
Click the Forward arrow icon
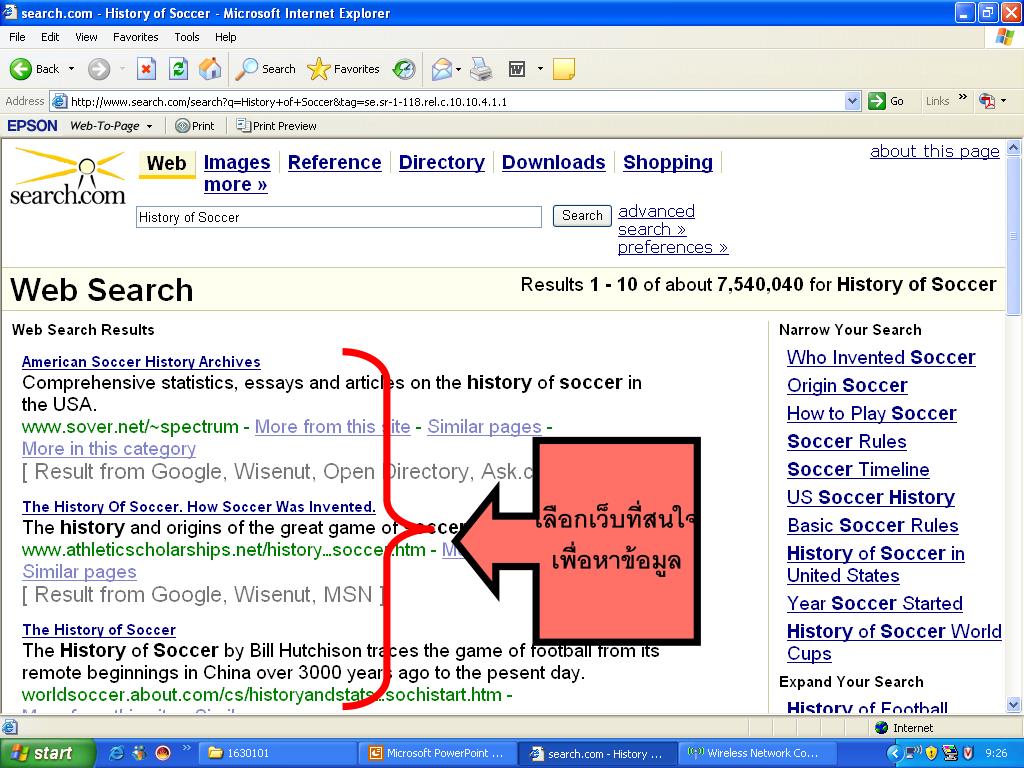tap(99, 69)
